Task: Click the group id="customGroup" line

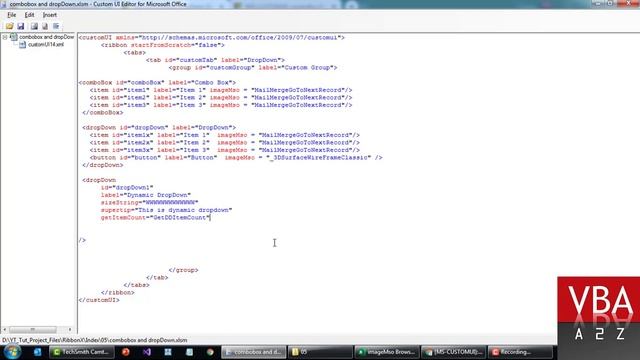Action: tap(253, 67)
